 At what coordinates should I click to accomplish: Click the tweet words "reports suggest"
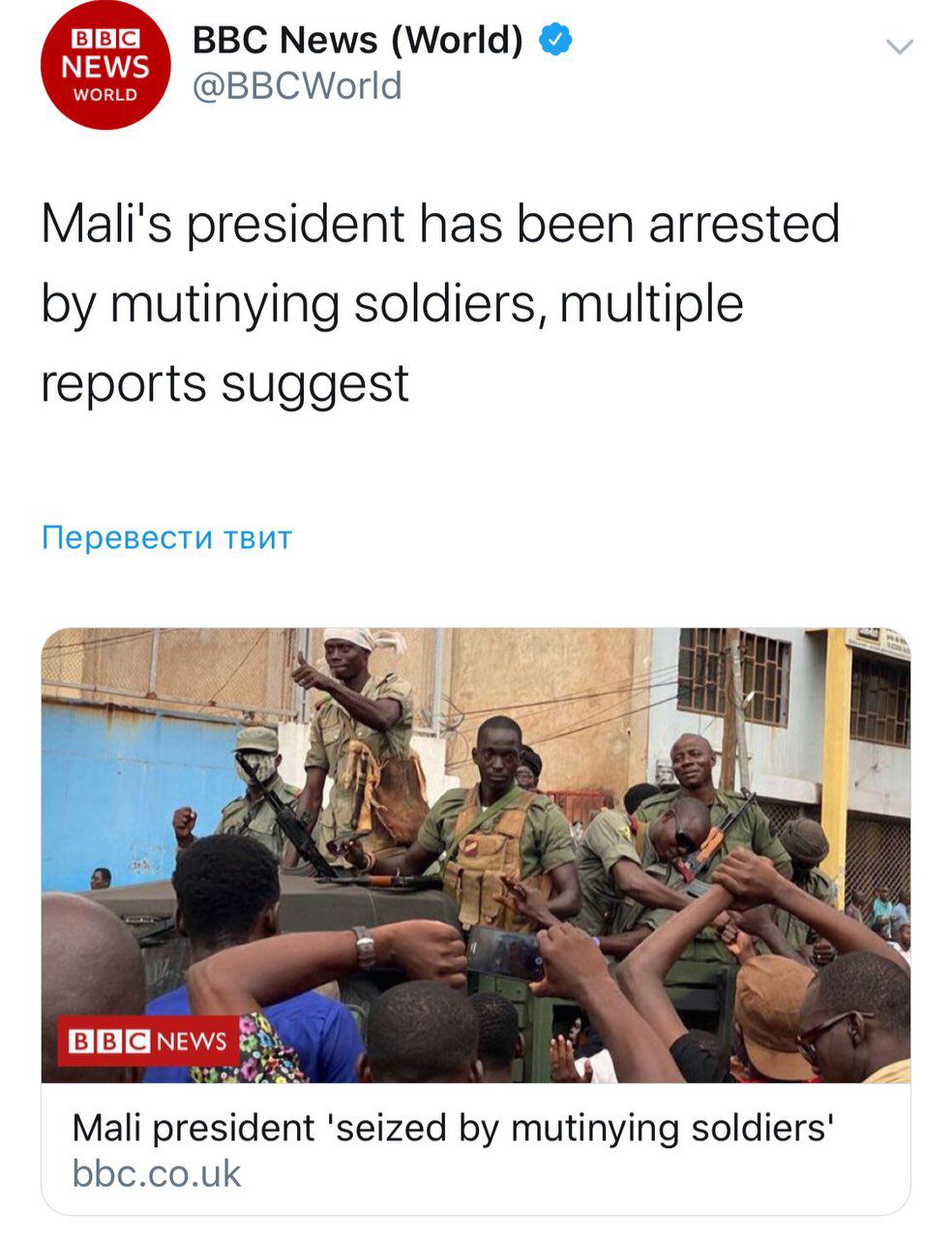tap(225, 385)
